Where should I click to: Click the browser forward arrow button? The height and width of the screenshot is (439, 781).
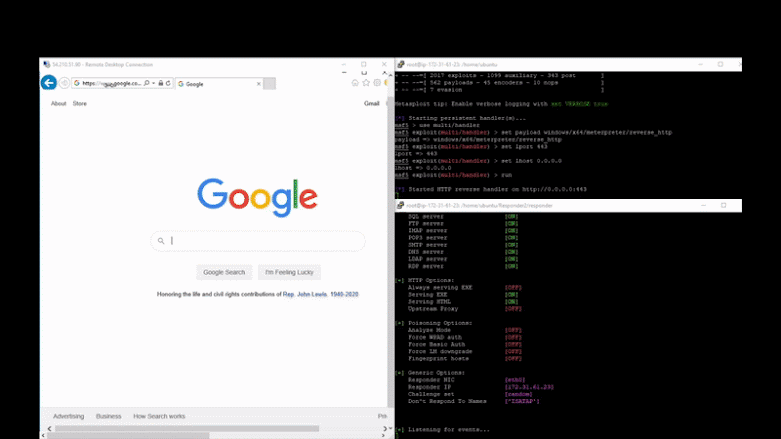pos(64,83)
